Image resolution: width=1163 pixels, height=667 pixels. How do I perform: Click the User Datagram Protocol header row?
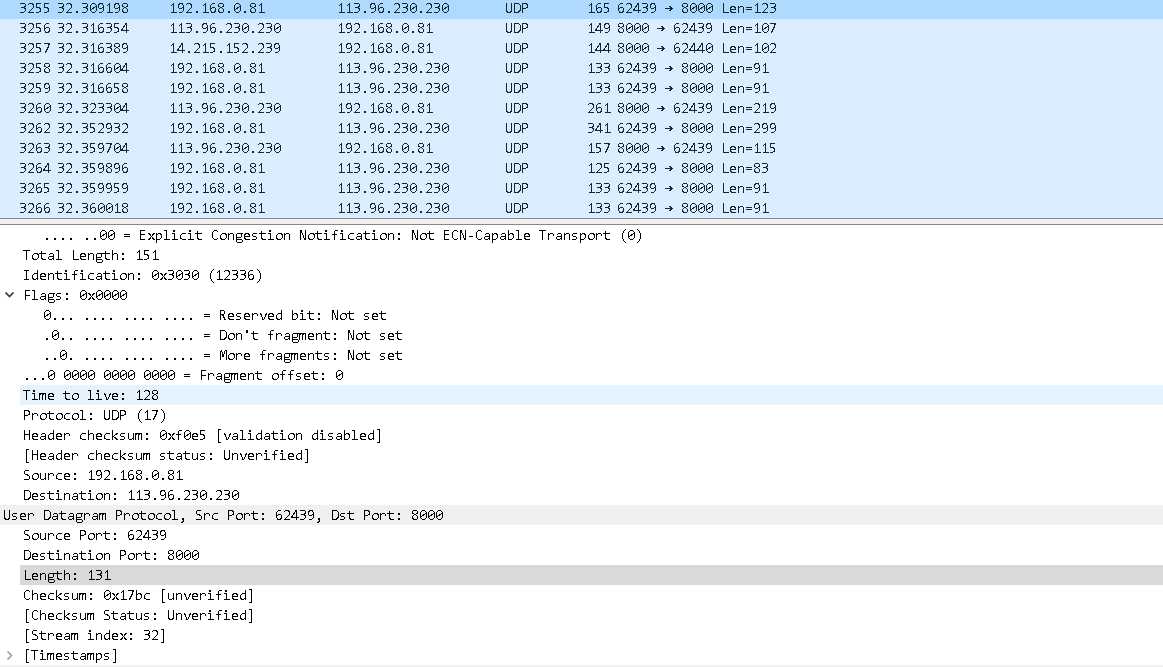point(582,516)
